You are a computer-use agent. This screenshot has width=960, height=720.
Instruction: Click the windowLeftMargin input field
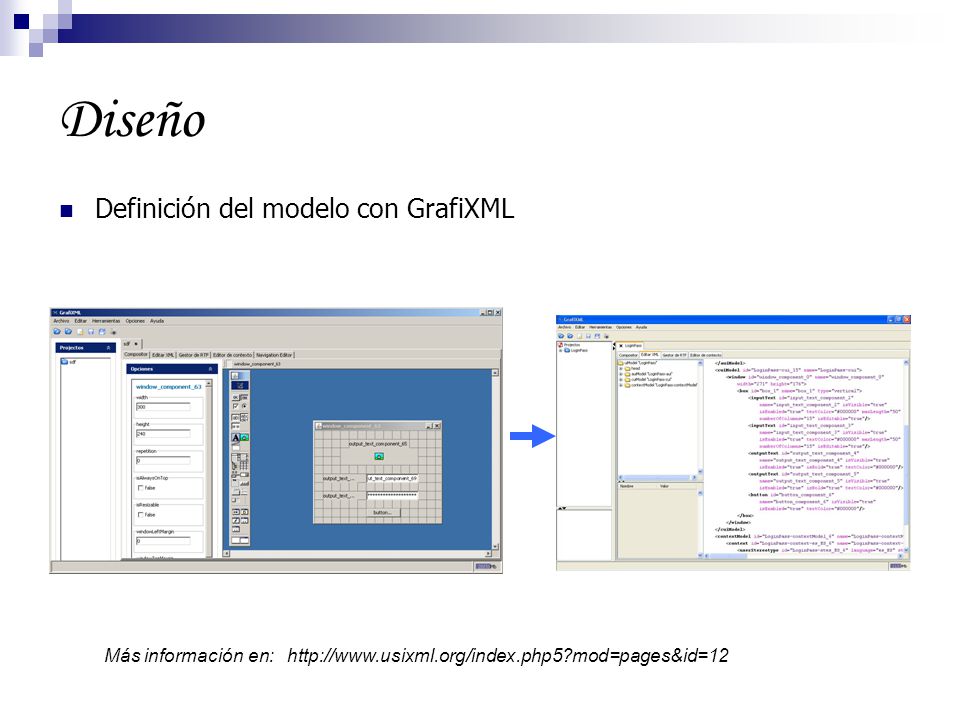coord(163,541)
